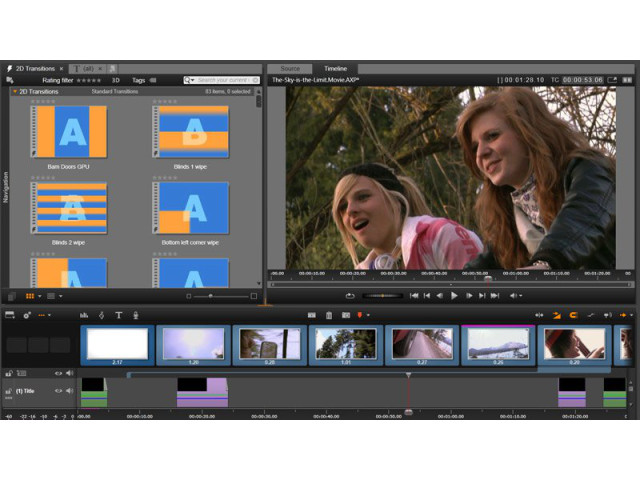Click the play button in the player
The height and width of the screenshot is (480, 640).
454,296
